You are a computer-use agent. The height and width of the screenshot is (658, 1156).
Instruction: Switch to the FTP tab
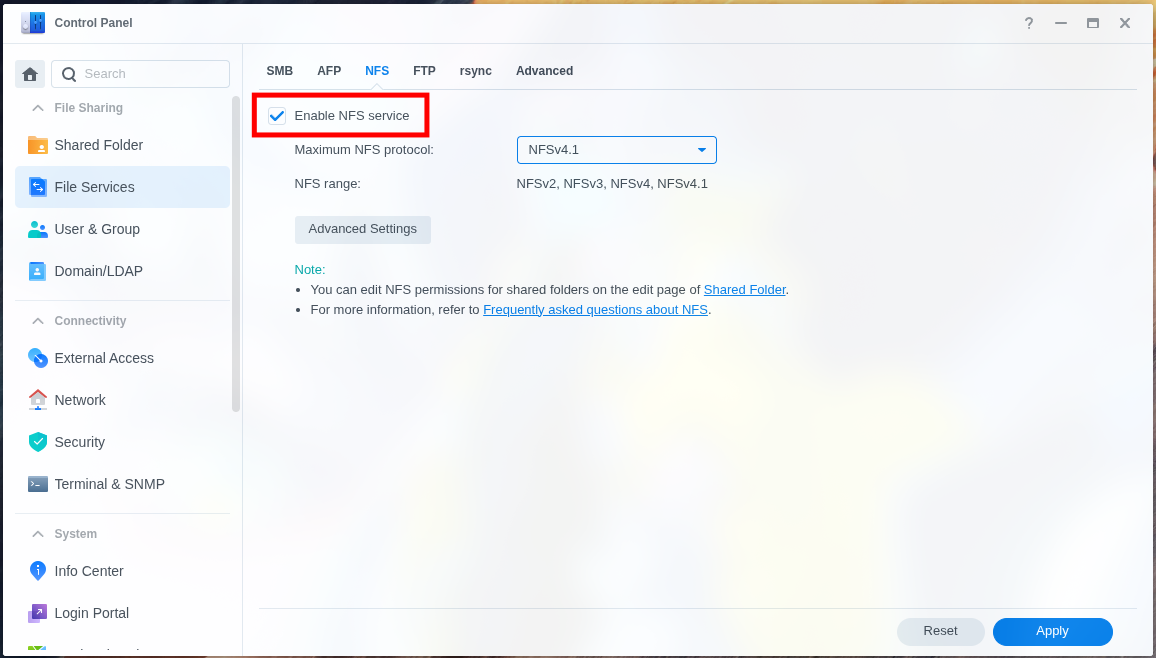pyautogui.click(x=424, y=71)
